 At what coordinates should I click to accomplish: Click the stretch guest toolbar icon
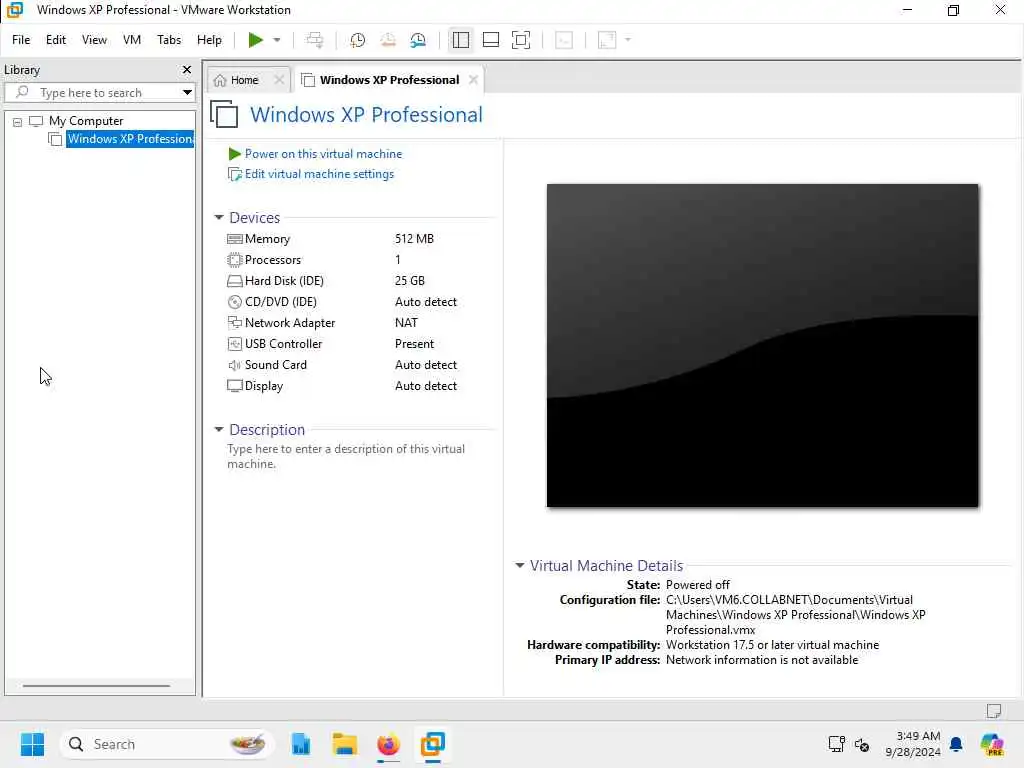click(x=607, y=40)
